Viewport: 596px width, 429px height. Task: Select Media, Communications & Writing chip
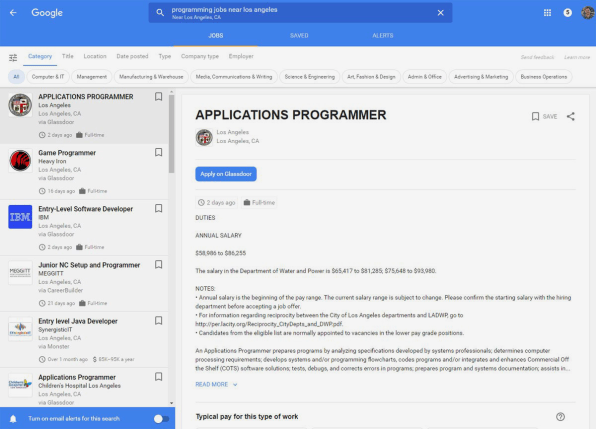(234, 77)
